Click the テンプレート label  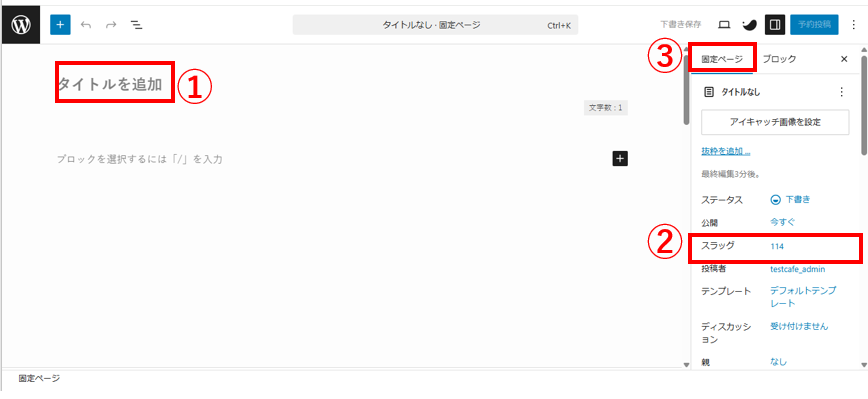(726, 291)
